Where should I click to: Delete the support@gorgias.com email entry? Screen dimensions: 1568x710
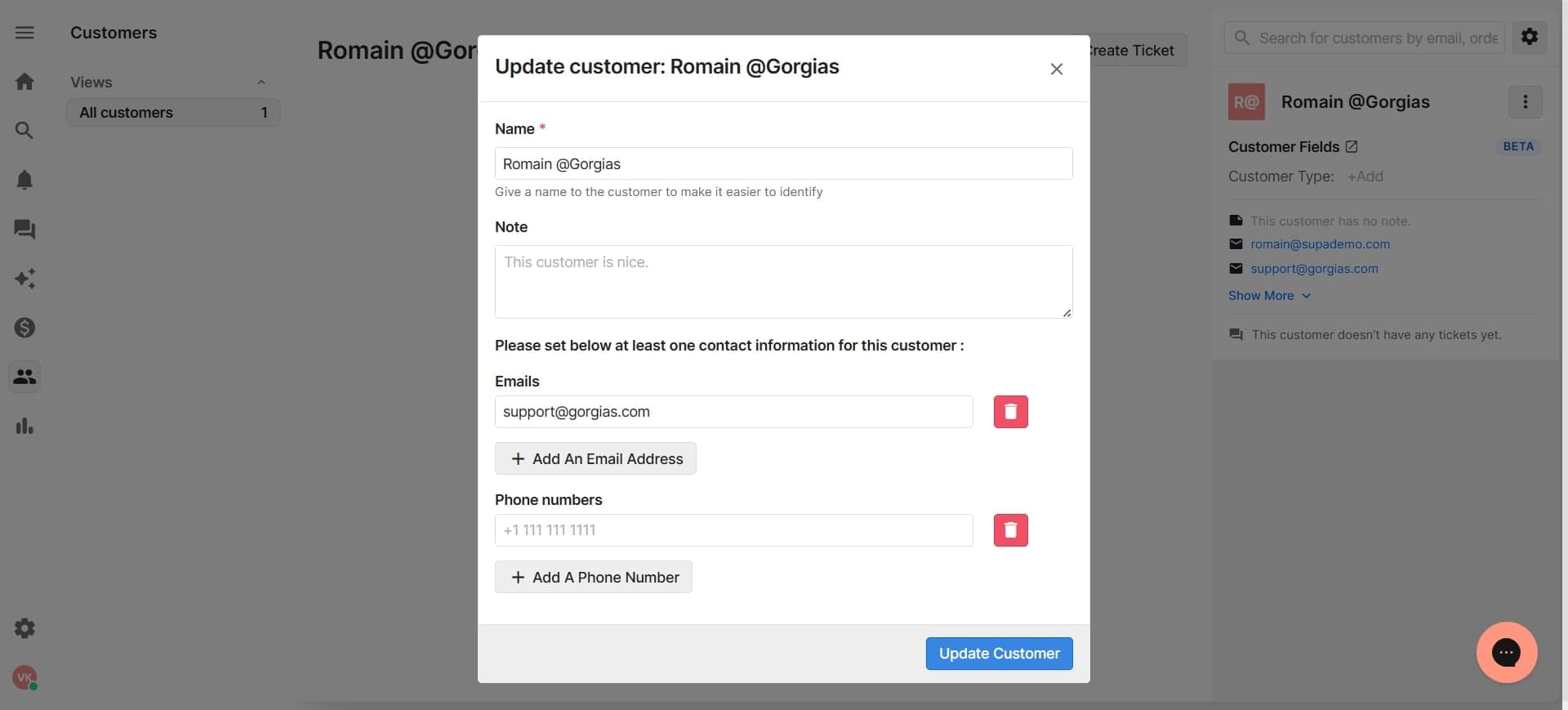click(x=1010, y=412)
